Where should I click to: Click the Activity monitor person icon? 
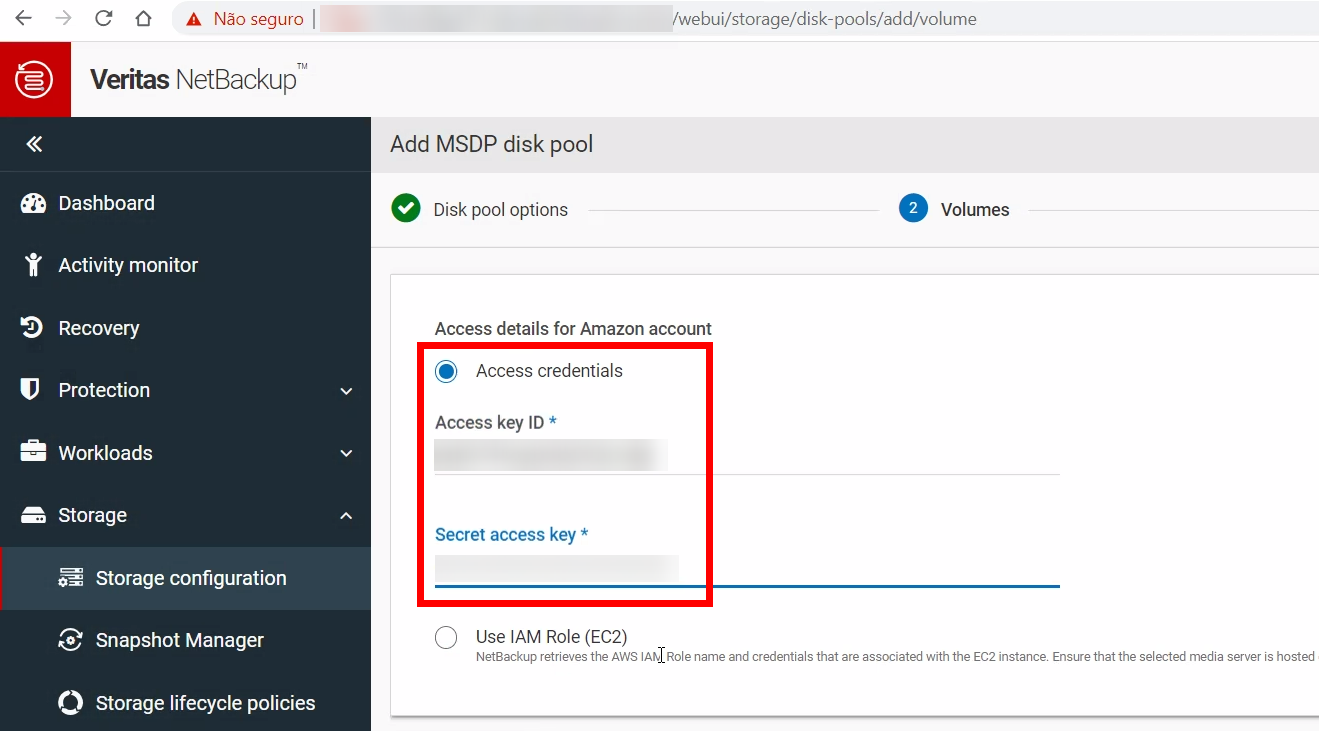click(x=33, y=265)
